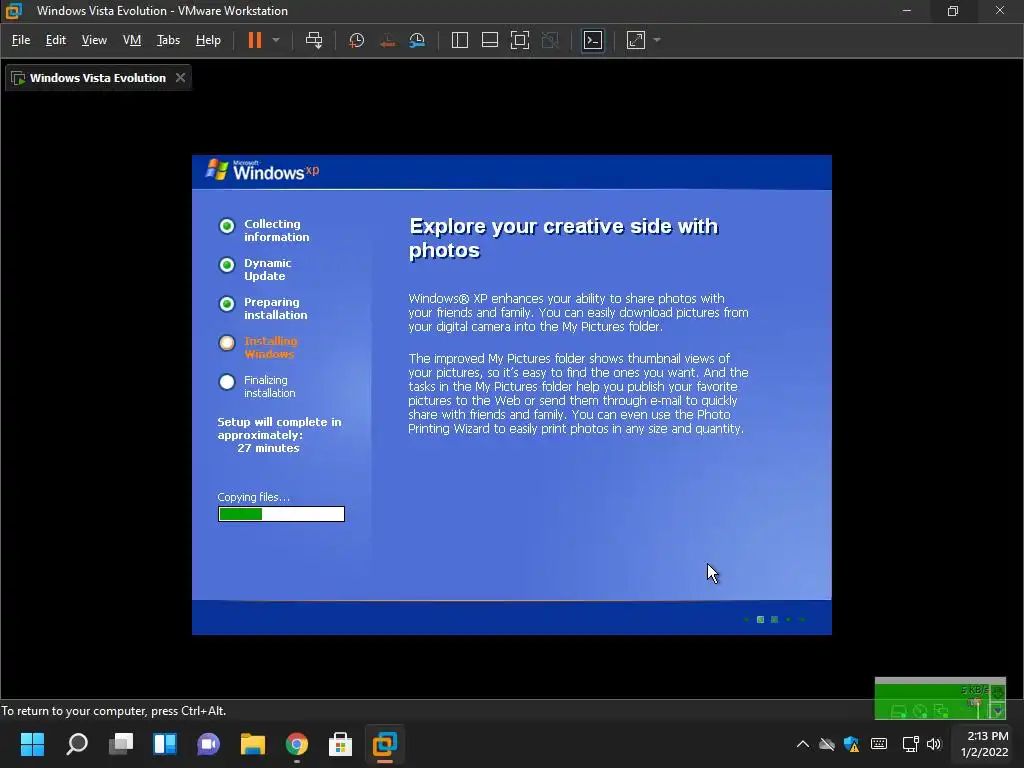Open Task View on the taskbar

[121, 744]
